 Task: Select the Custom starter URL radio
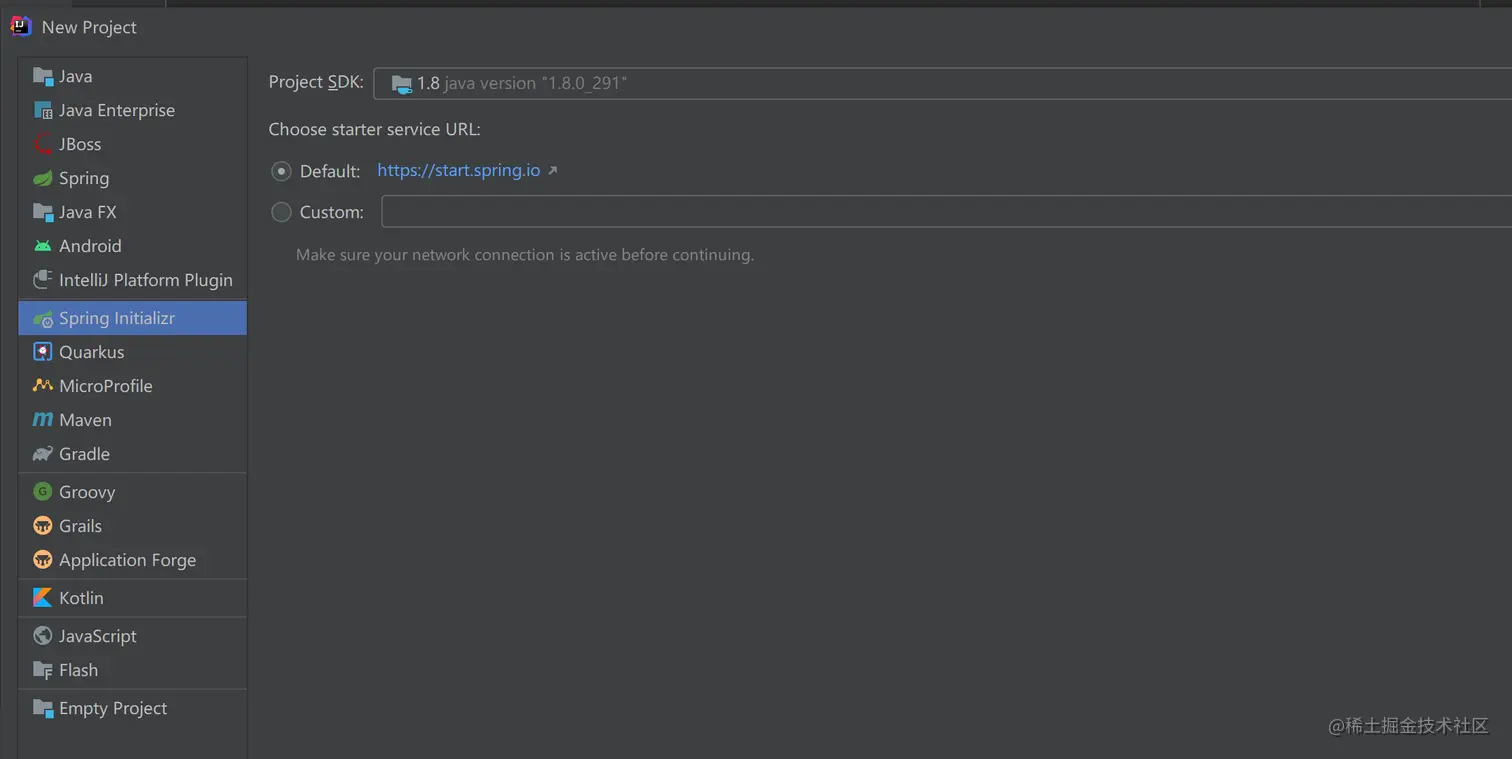(x=281, y=212)
